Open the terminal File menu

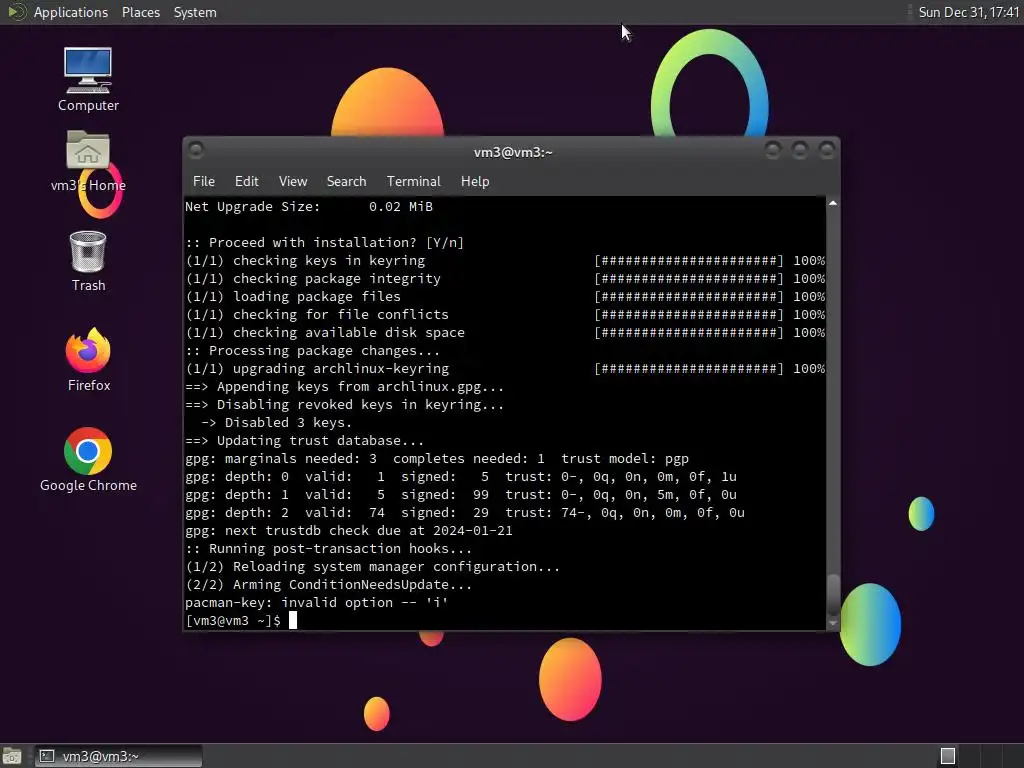tap(204, 182)
